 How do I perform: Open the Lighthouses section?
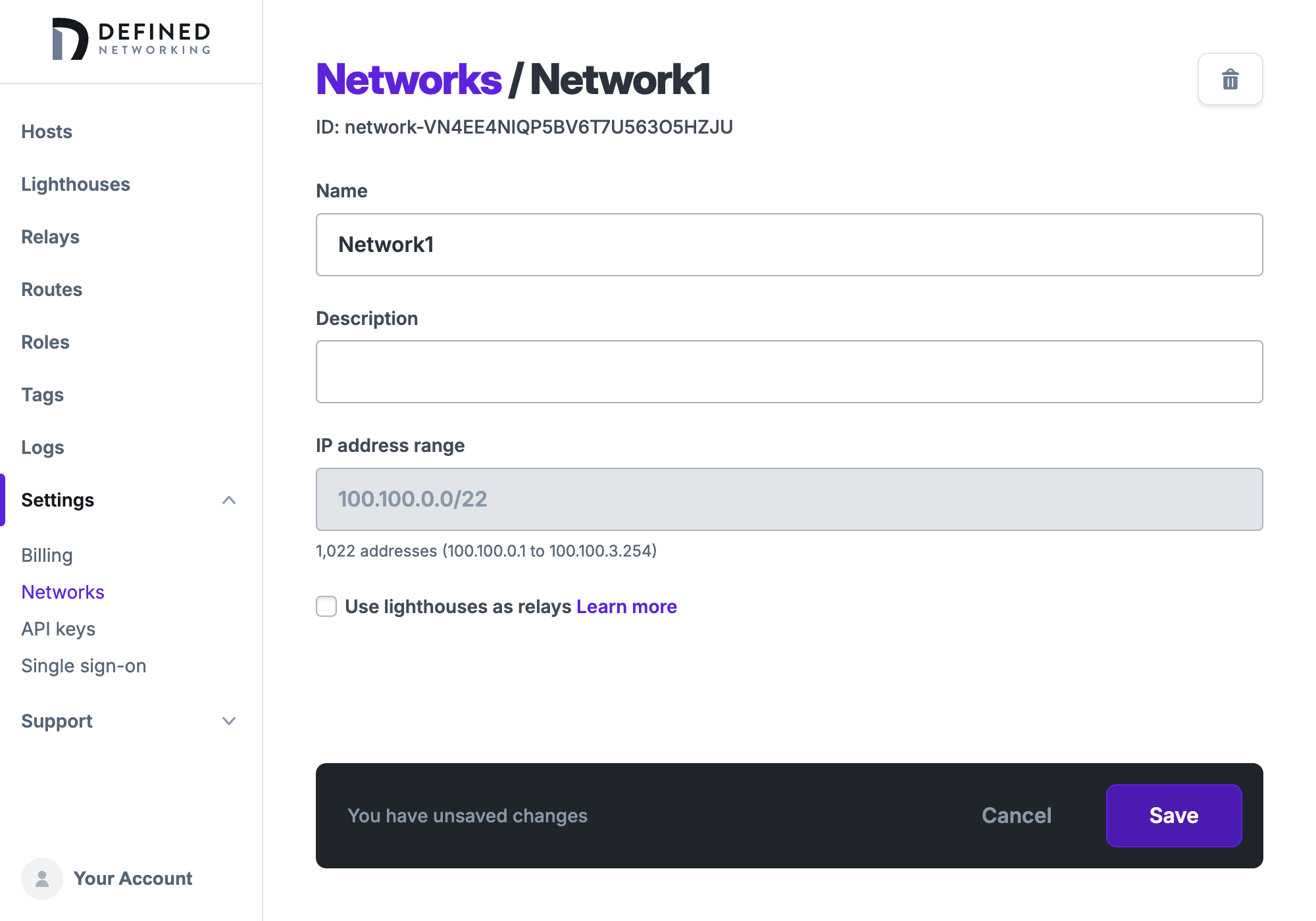(76, 184)
